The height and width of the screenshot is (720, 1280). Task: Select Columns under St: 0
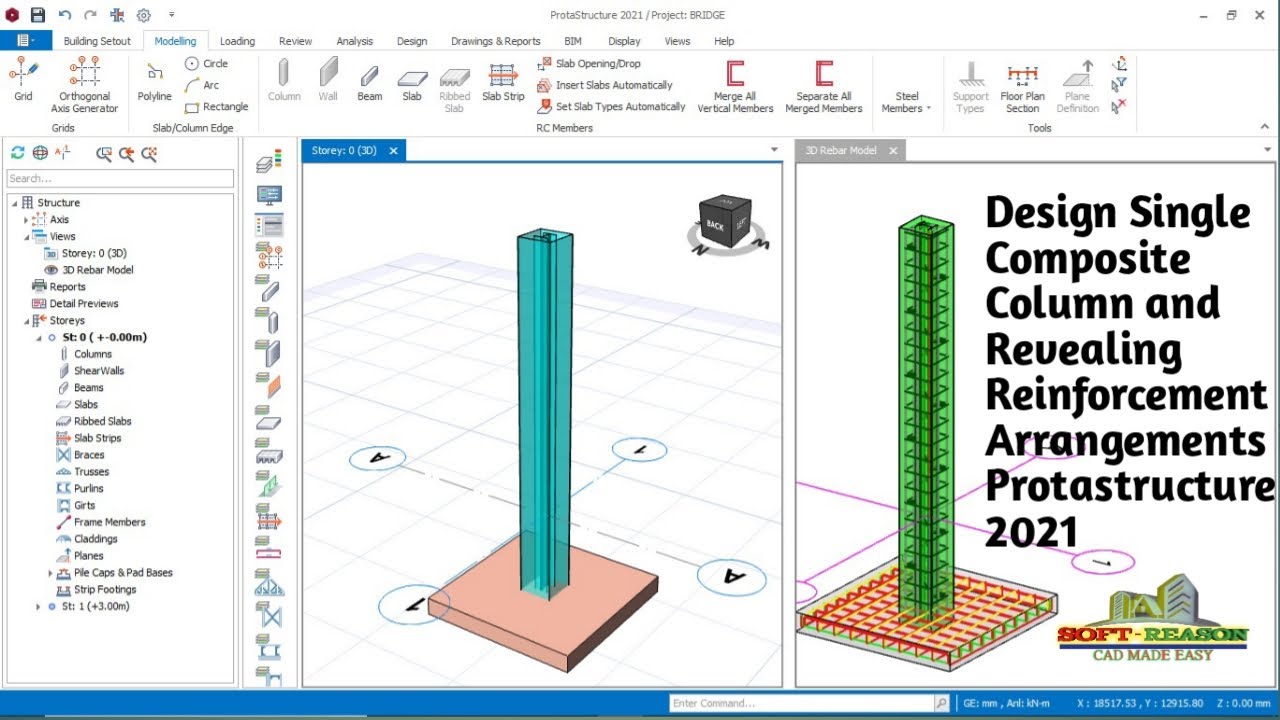(92, 354)
